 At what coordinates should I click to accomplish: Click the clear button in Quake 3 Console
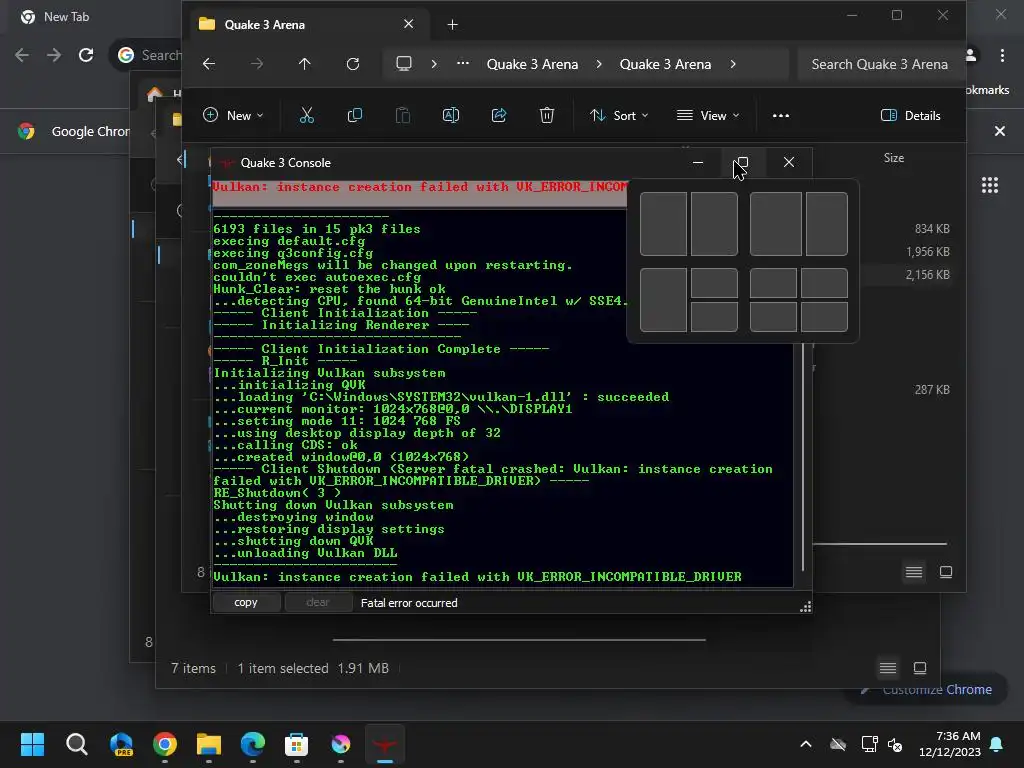(318, 603)
